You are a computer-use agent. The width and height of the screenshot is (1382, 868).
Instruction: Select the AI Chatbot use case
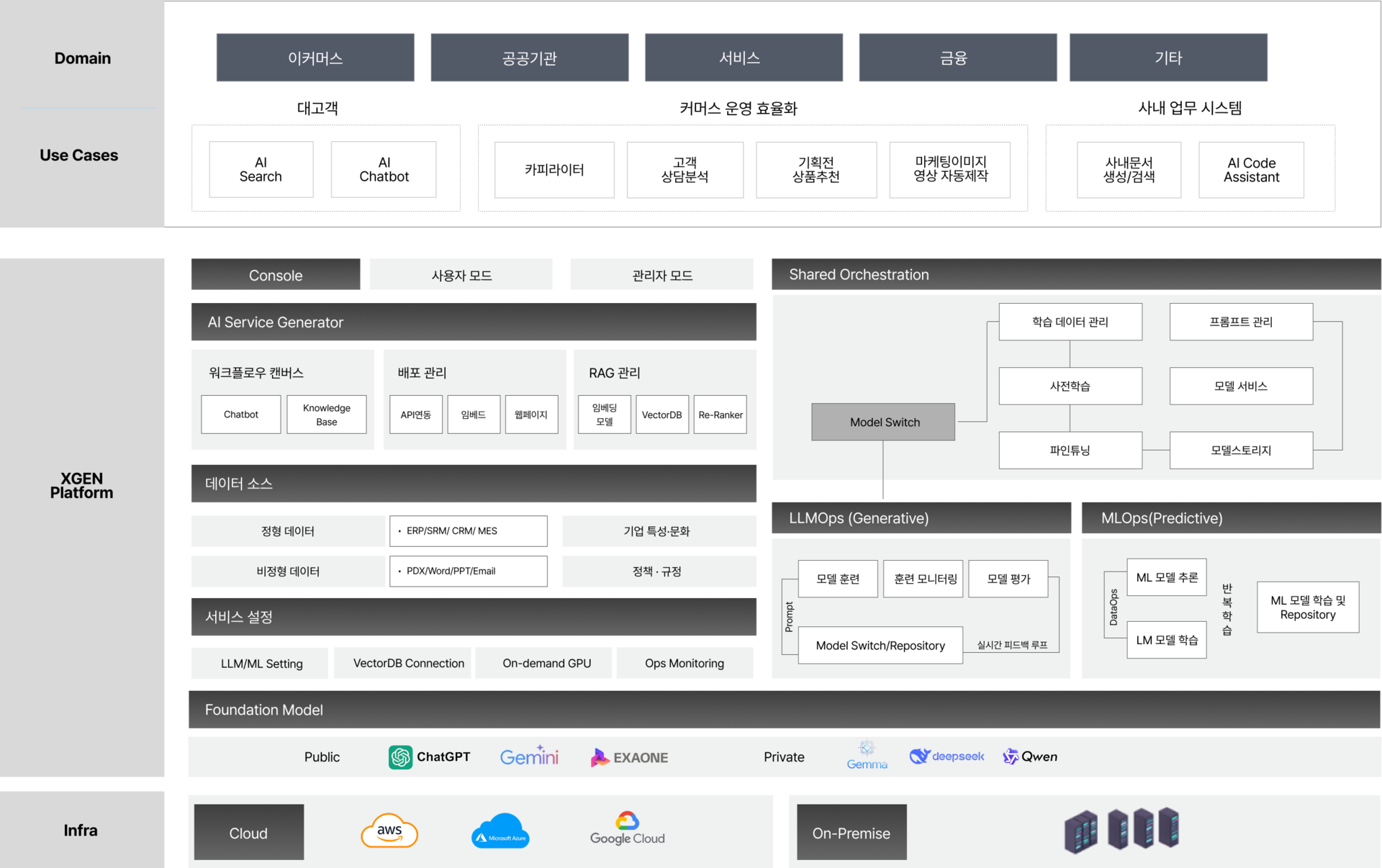(384, 169)
